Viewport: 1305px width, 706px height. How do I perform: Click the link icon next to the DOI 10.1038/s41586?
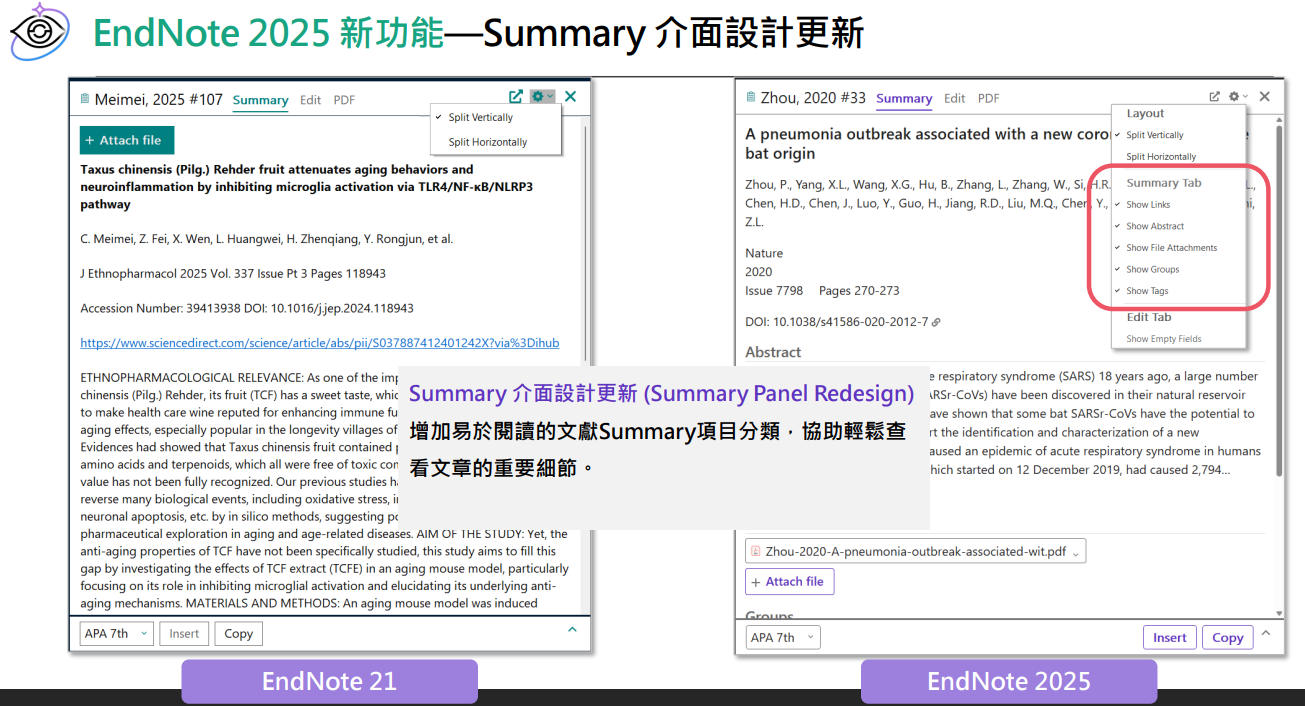(935, 323)
